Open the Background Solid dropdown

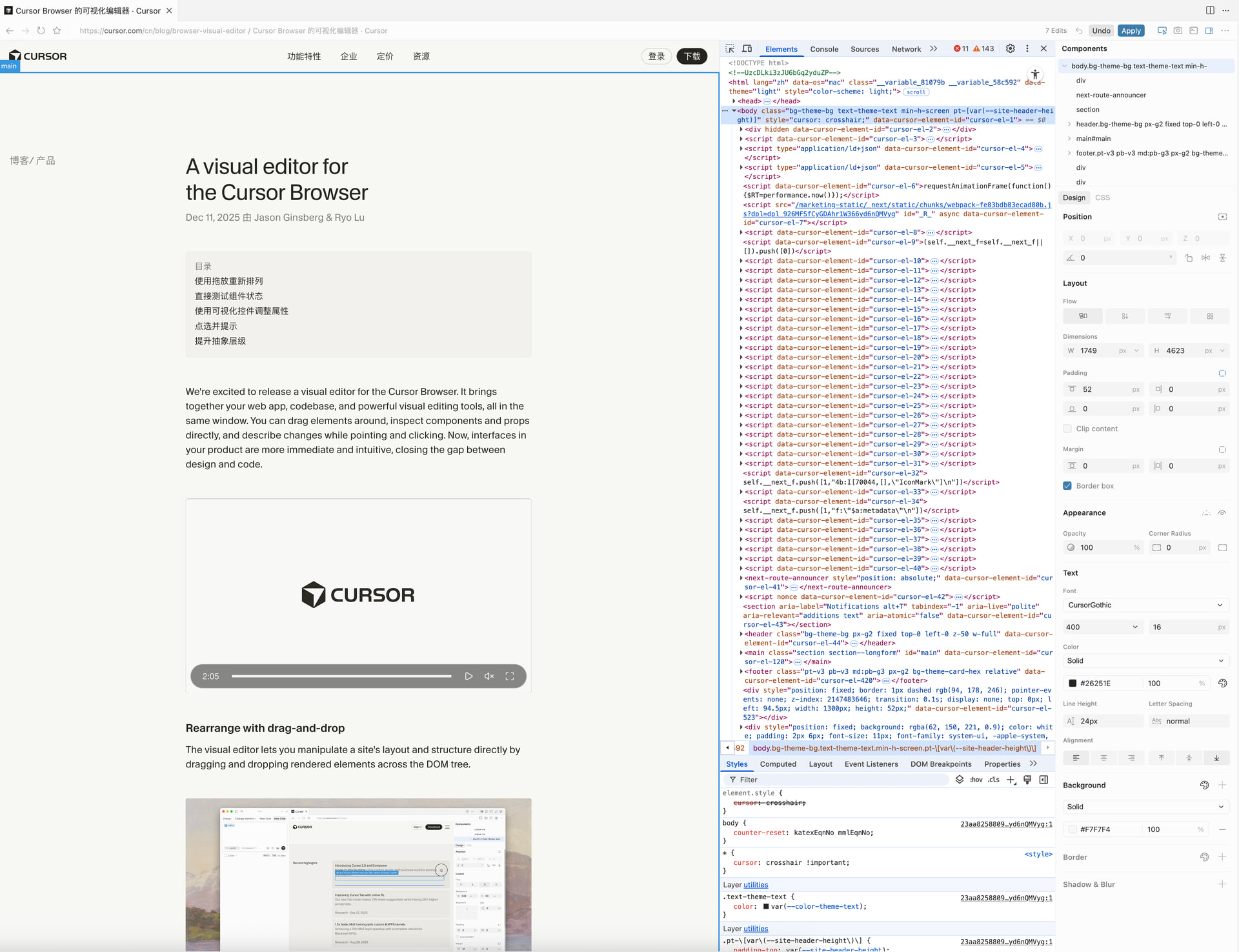coord(1146,807)
